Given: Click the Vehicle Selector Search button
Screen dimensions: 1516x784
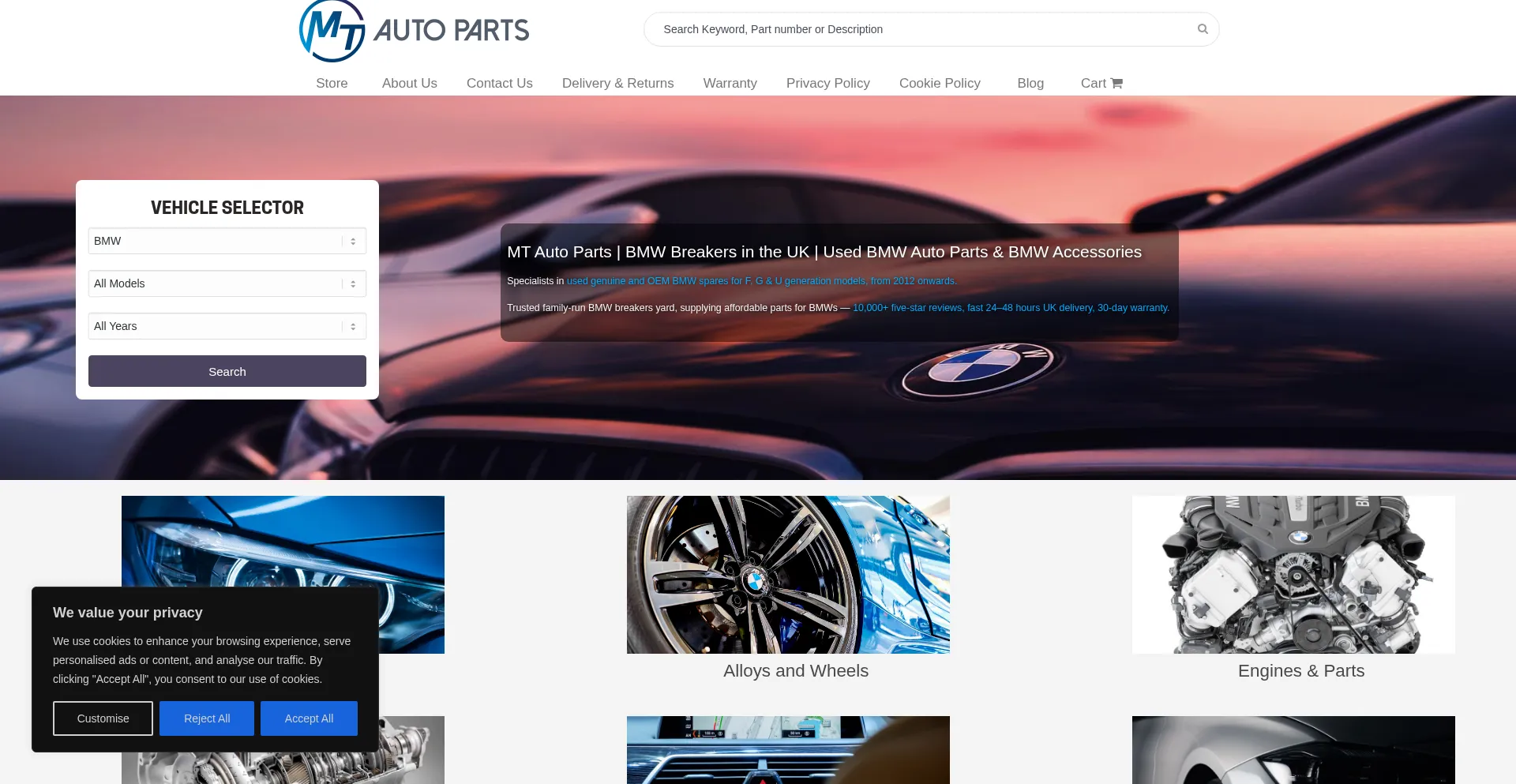Looking at the screenshot, I should pyautogui.click(x=227, y=371).
